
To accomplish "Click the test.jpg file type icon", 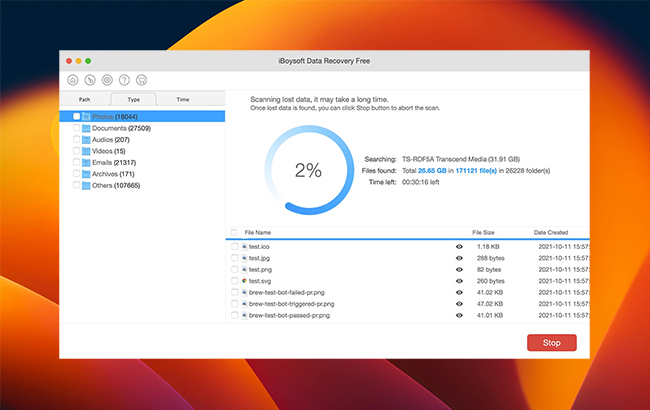I will (244, 258).
